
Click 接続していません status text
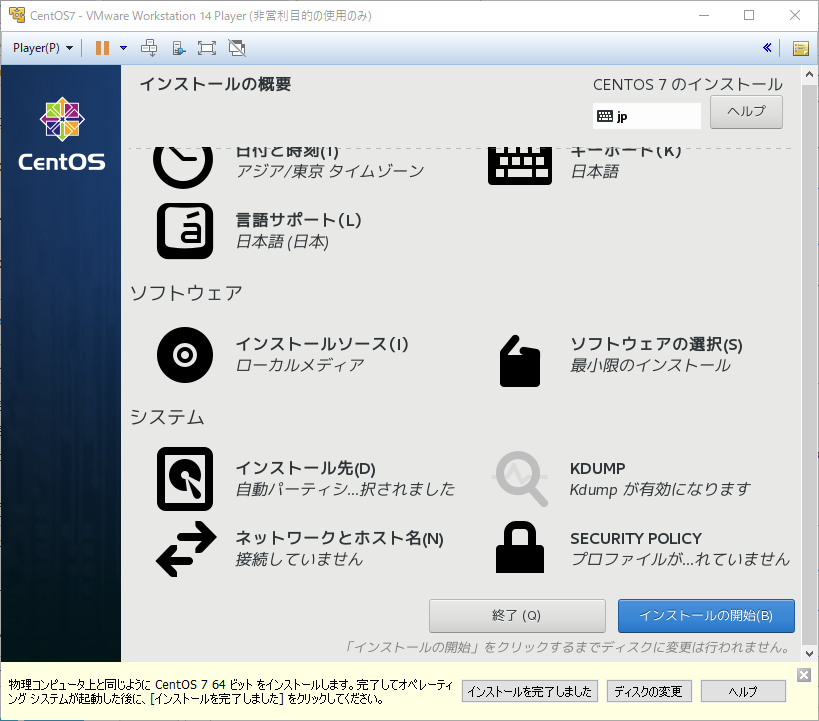pyautogui.click(x=299, y=559)
